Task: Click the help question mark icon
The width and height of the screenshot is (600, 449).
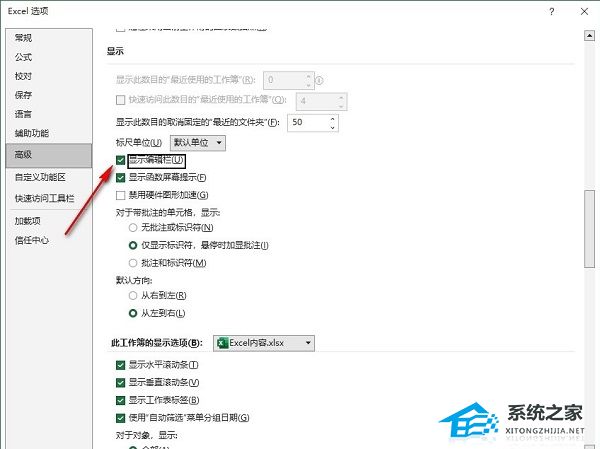Action: coord(551,12)
